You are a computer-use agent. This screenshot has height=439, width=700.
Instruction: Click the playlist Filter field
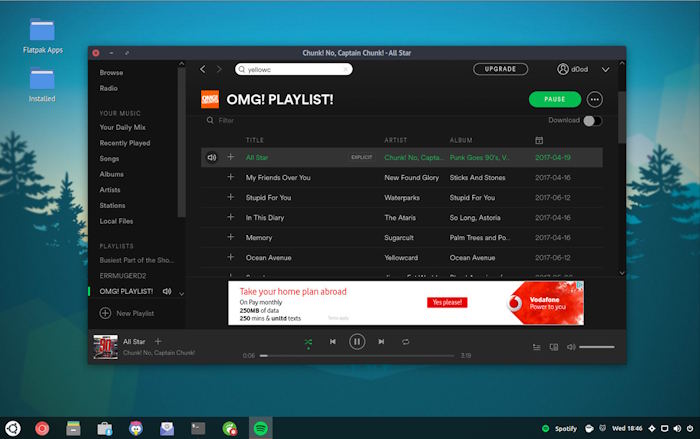pos(226,120)
